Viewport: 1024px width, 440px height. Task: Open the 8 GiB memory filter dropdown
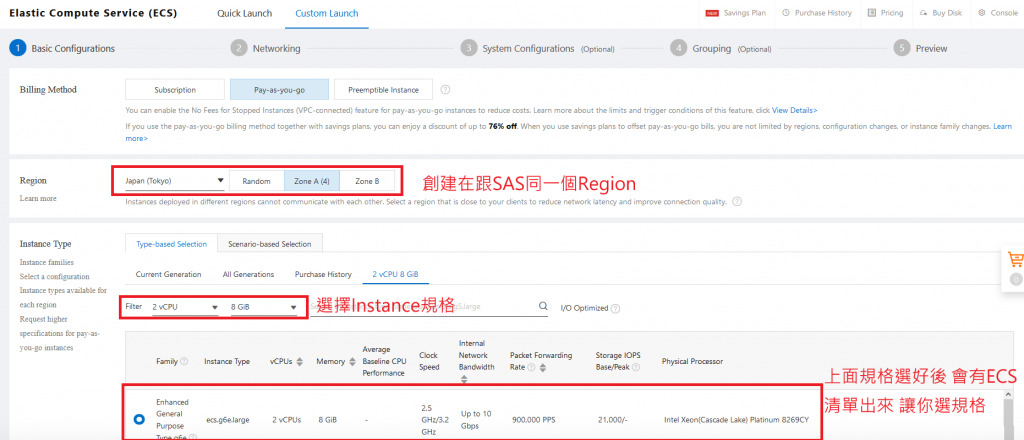coord(264,307)
